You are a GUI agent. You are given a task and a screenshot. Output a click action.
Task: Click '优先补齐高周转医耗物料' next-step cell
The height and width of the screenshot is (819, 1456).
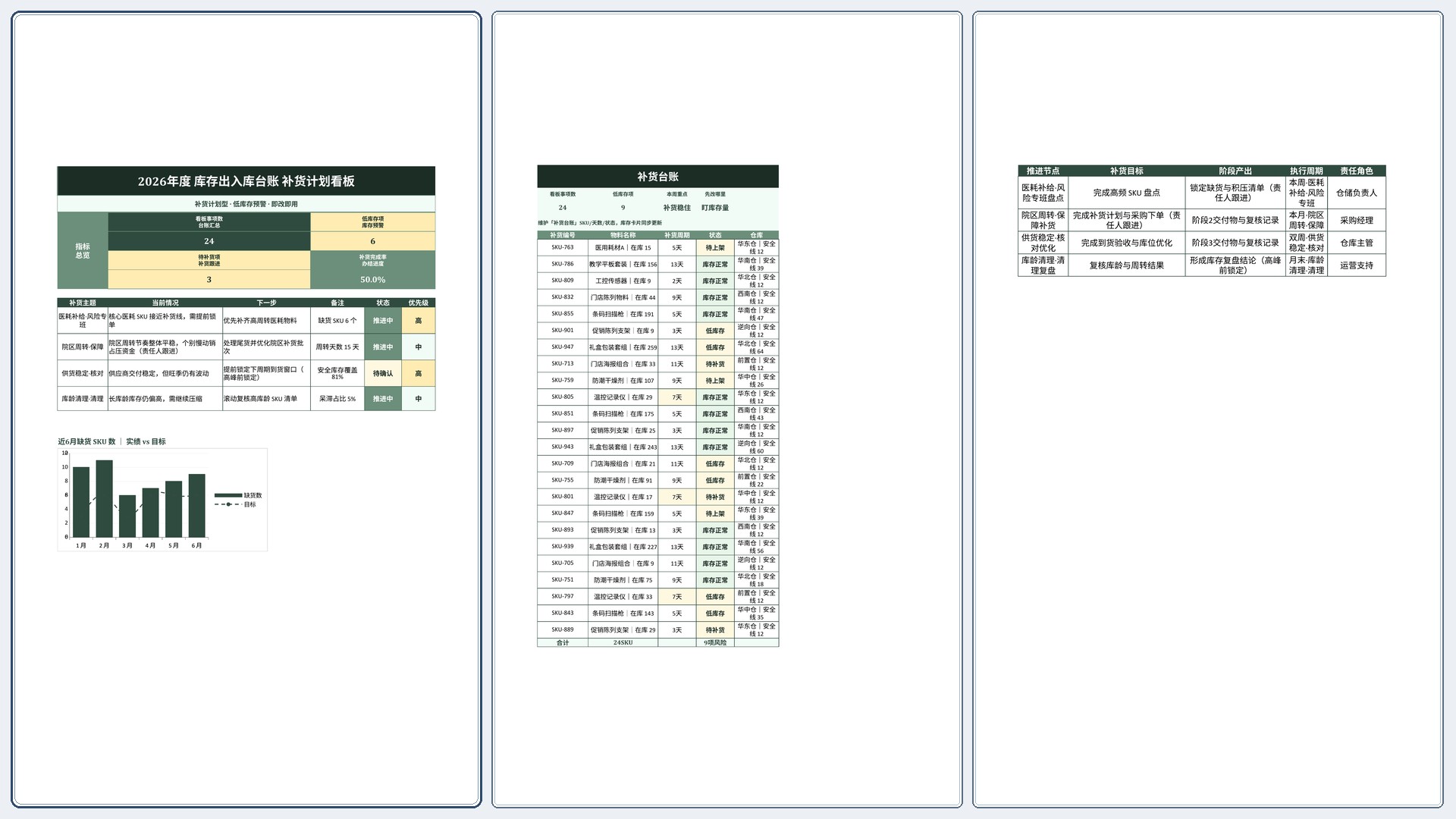click(266, 321)
